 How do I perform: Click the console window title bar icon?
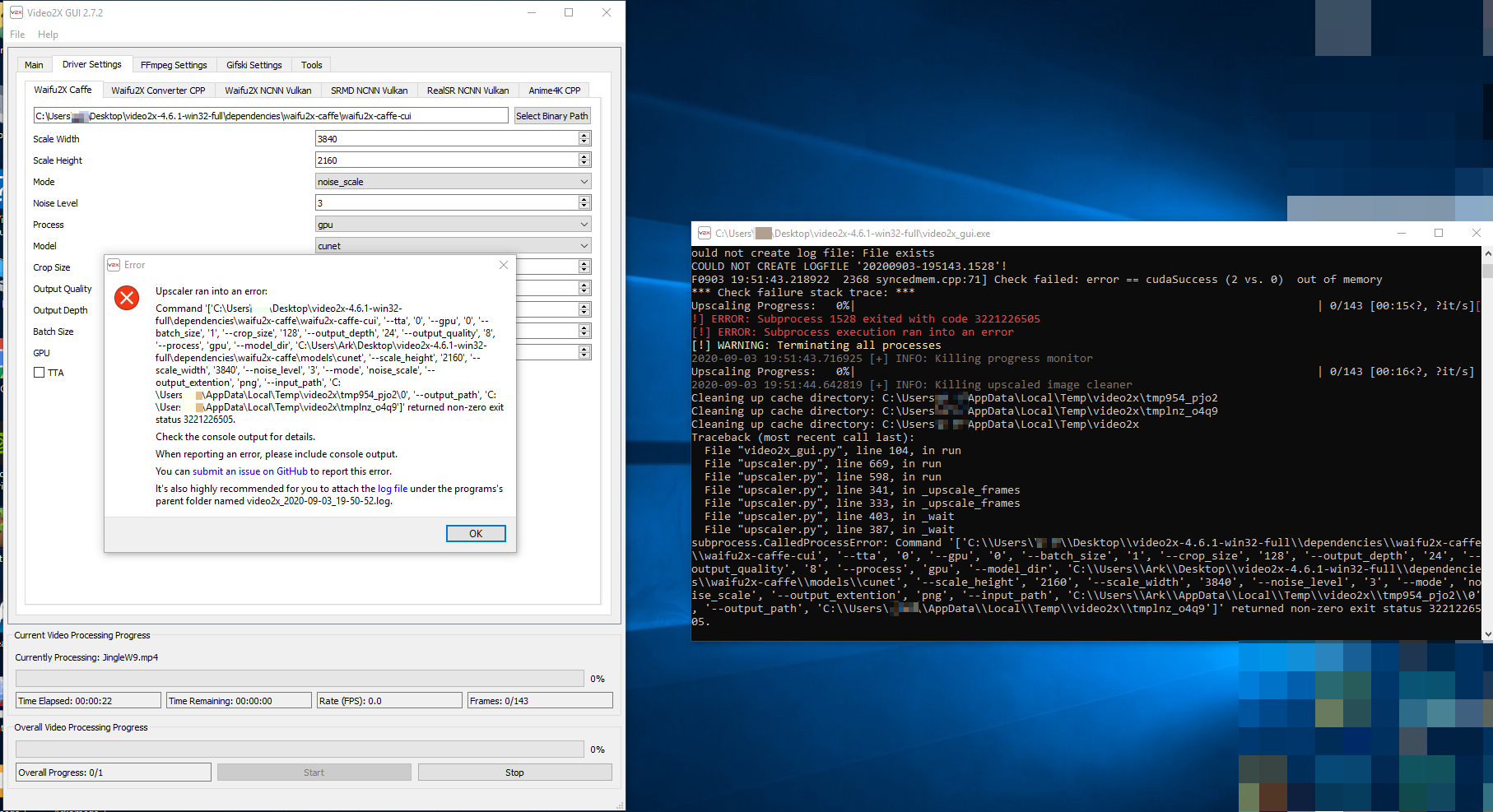point(705,233)
